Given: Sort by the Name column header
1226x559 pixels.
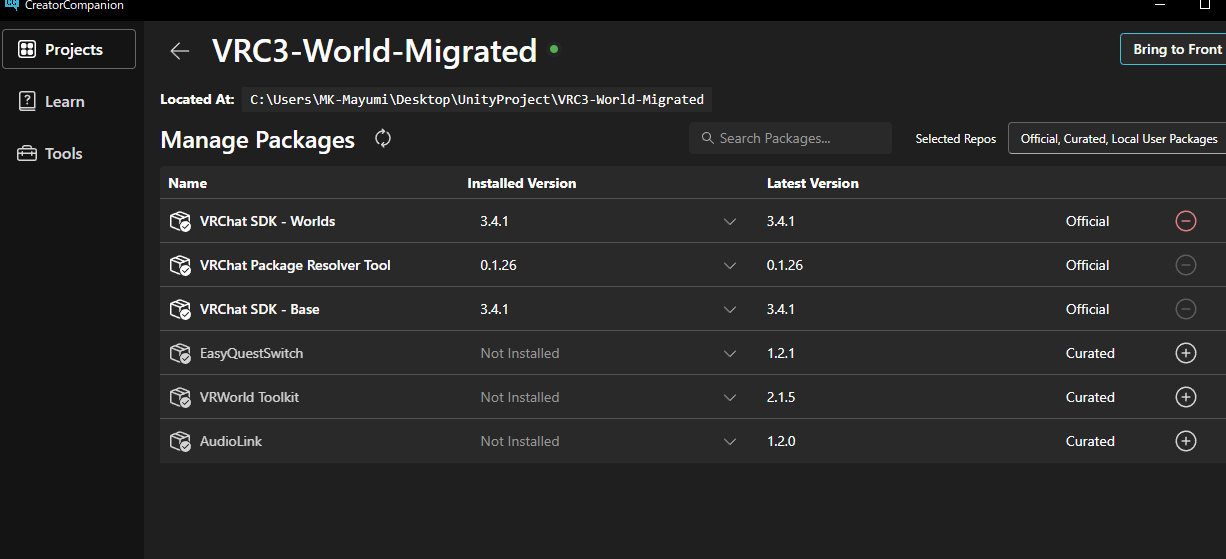Looking at the screenshot, I should tap(188, 183).
